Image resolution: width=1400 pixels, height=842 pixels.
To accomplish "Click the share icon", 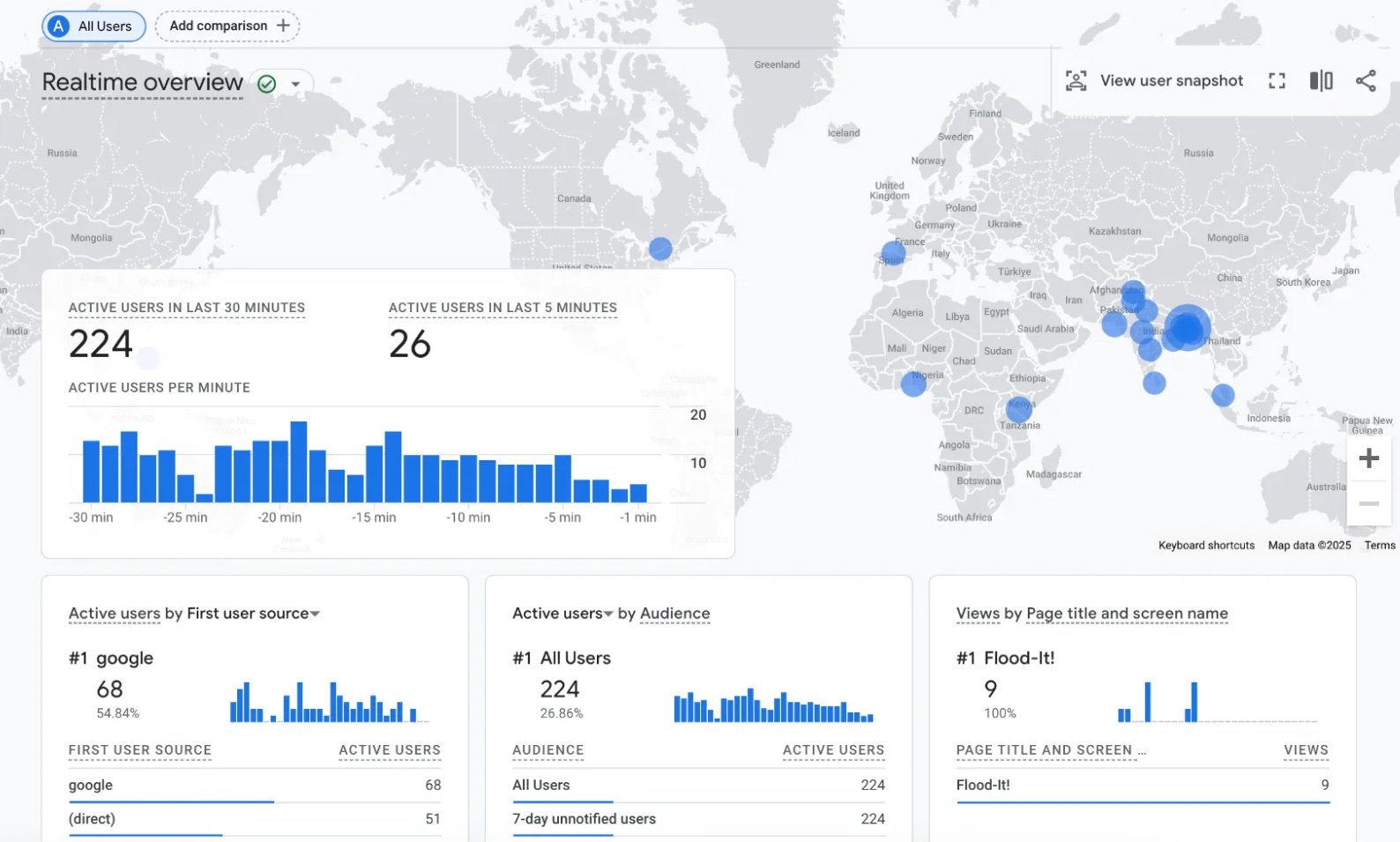I will 1366,81.
